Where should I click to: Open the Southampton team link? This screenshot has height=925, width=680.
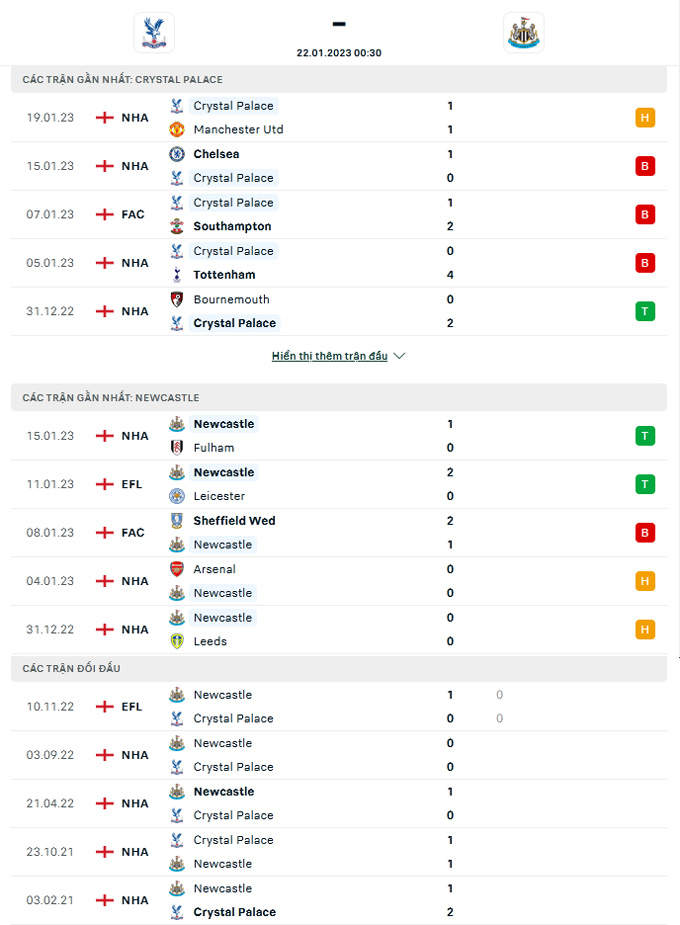(232, 227)
